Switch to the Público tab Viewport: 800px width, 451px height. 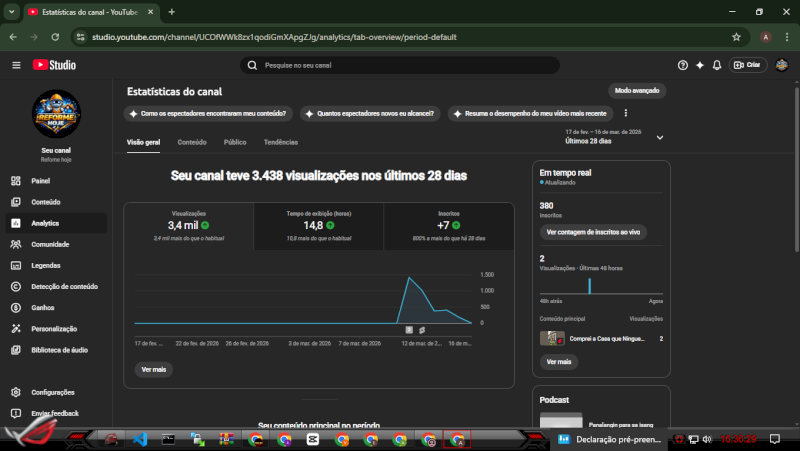pos(235,142)
